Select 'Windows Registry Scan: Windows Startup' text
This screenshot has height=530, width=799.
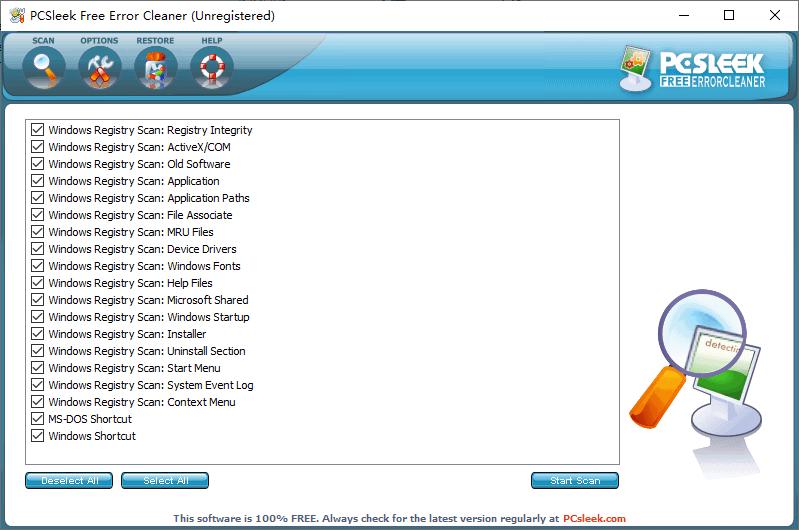(x=149, y=317)
